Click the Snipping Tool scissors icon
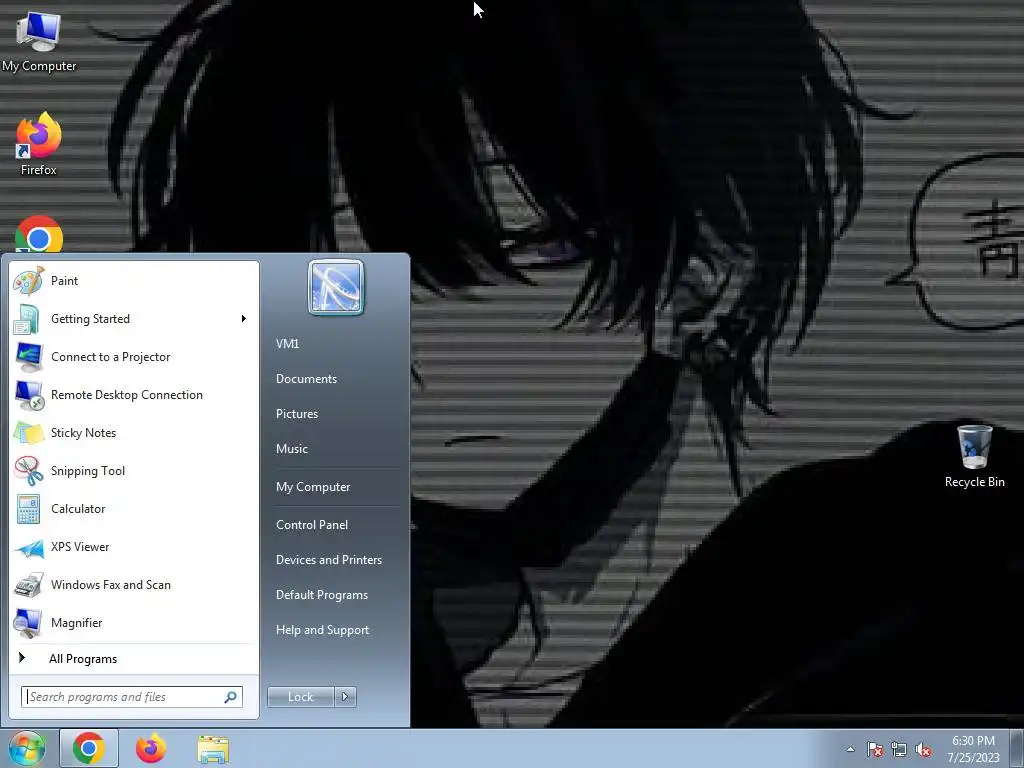Viewport: 1024px width, 768px height. [29, 471]
